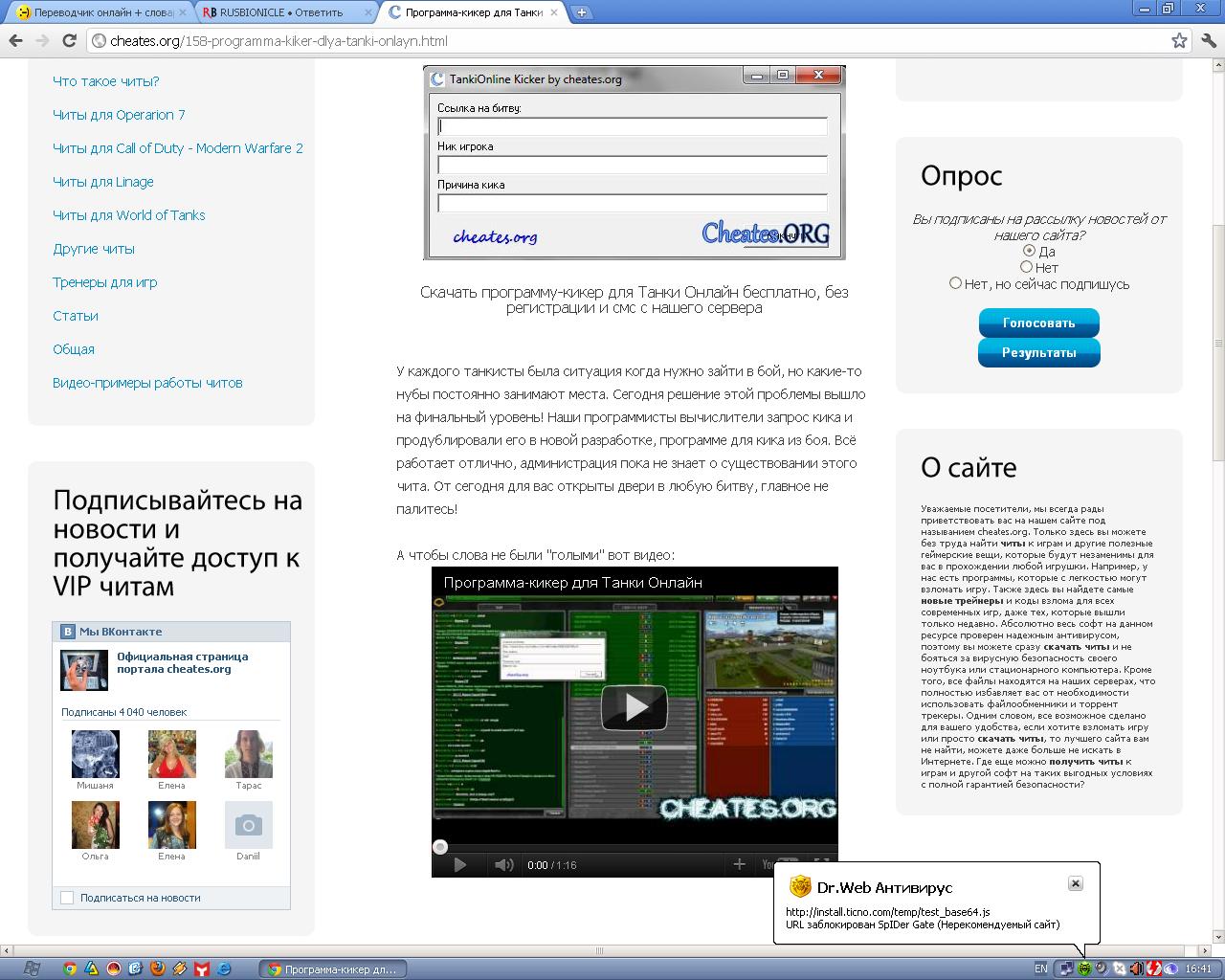Viewport: 1225px width, 980px height.
Task: Launch Chrome from the quick launch bar
Action: (70, 969)
